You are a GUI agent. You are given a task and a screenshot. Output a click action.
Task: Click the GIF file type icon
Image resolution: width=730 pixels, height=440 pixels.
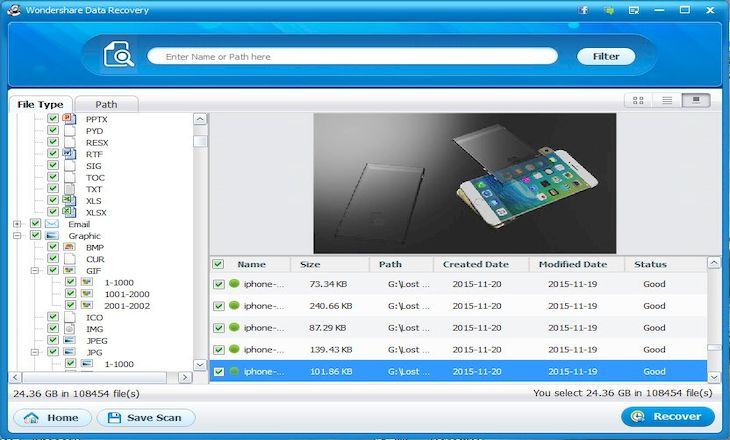(x=69, y=270)
